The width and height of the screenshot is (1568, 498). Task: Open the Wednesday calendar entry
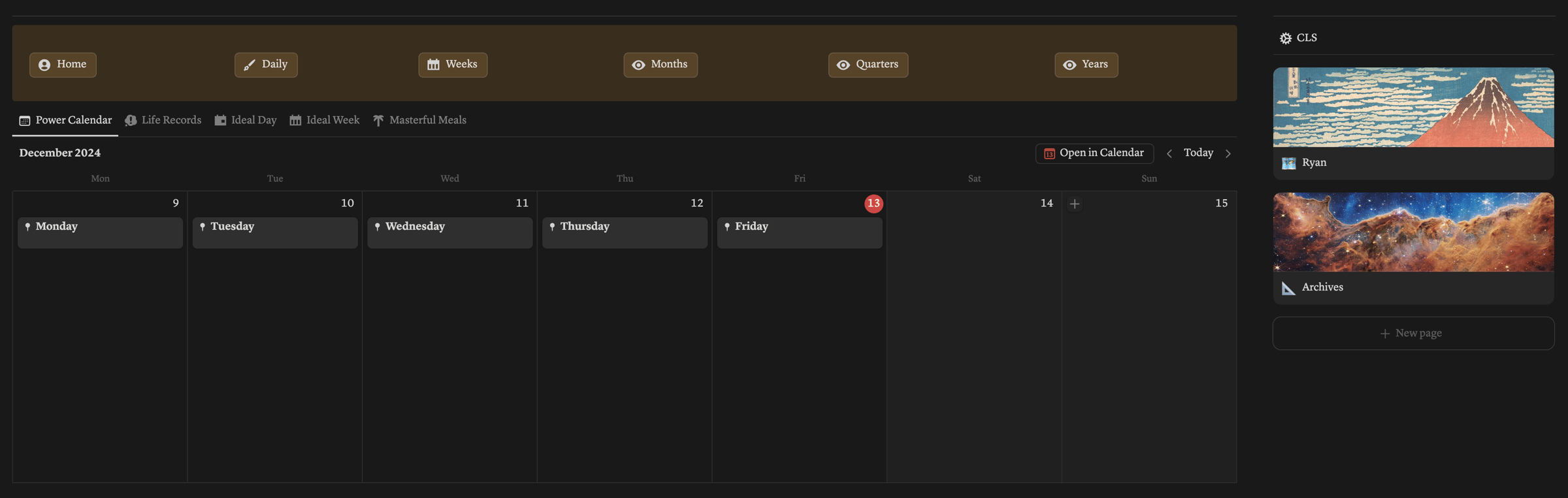(450, 232)
